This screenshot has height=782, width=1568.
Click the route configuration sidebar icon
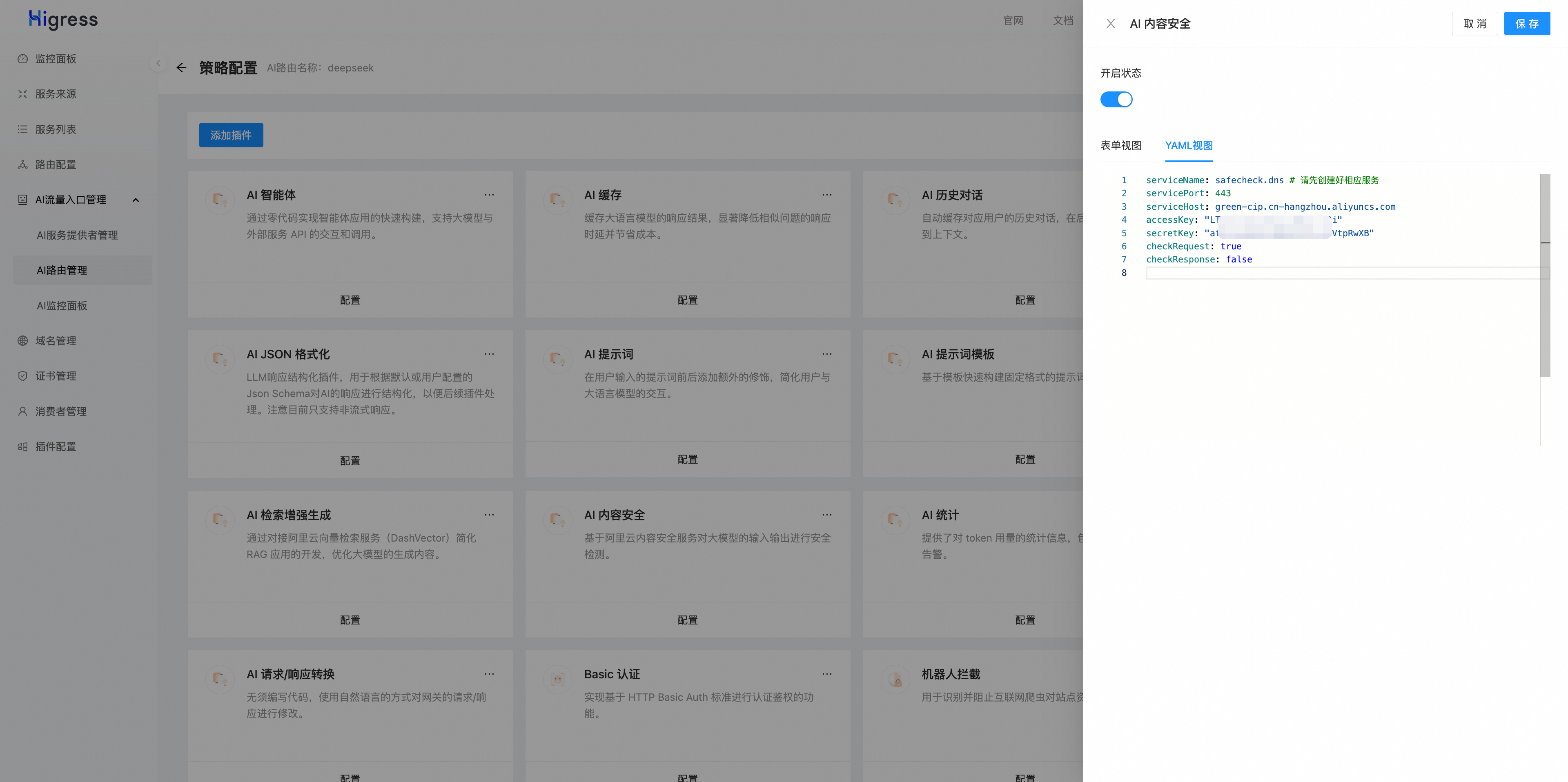click(x=22, y=164)
